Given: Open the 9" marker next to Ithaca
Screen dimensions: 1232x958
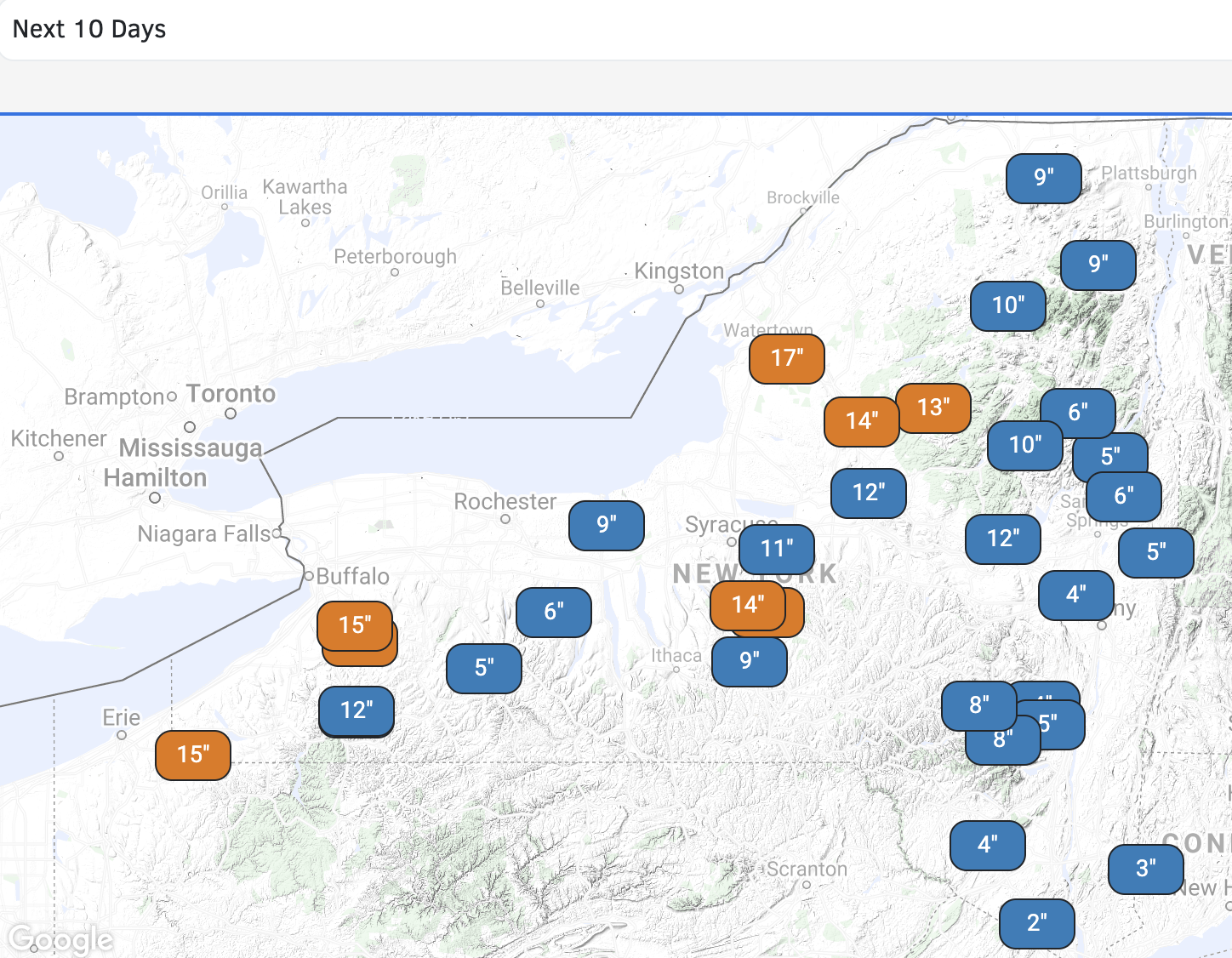Looking at the screenshot, I should (x=749, y=661).
